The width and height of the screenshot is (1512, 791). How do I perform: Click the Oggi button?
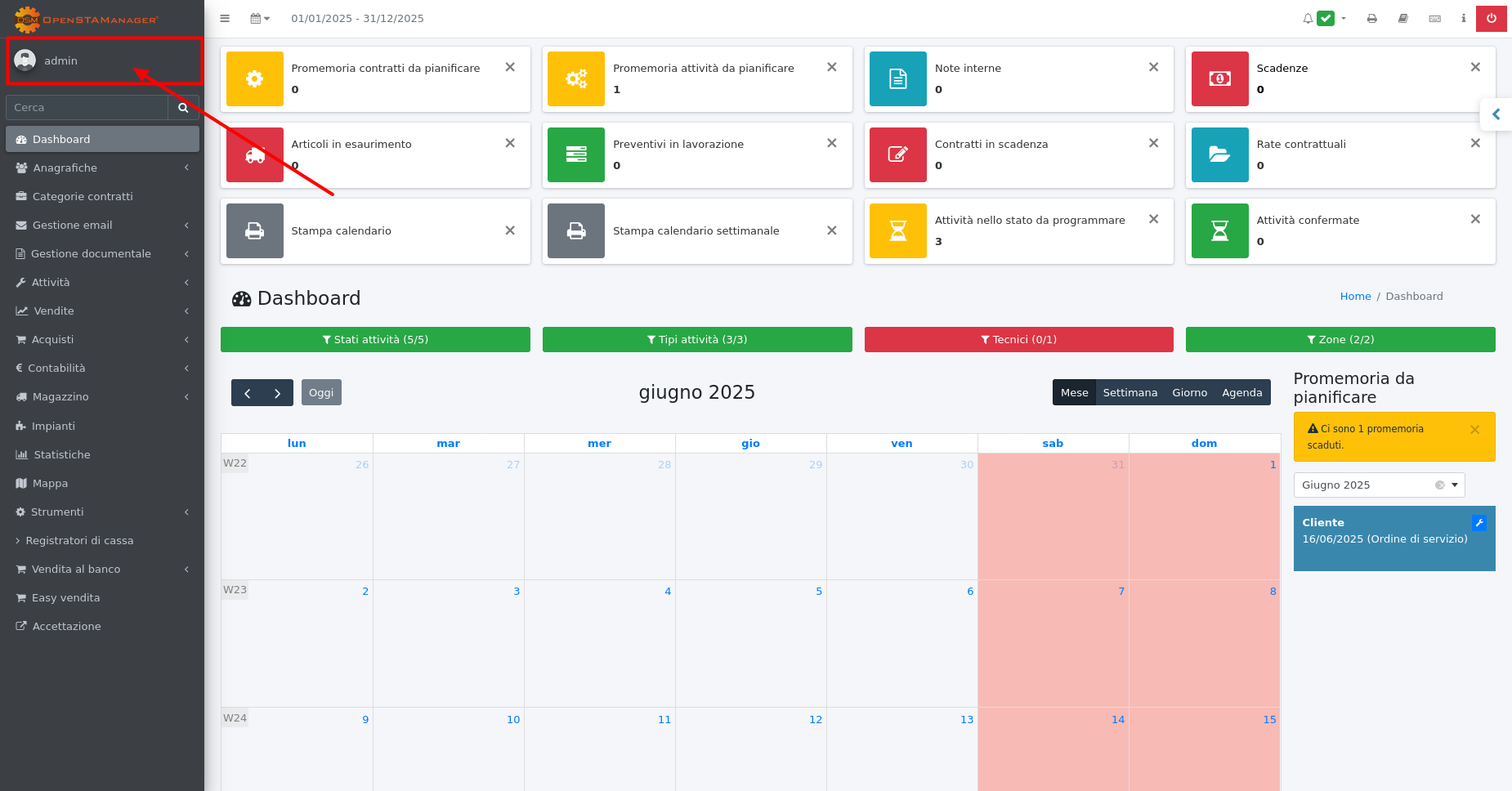click(x=321, y=393)
